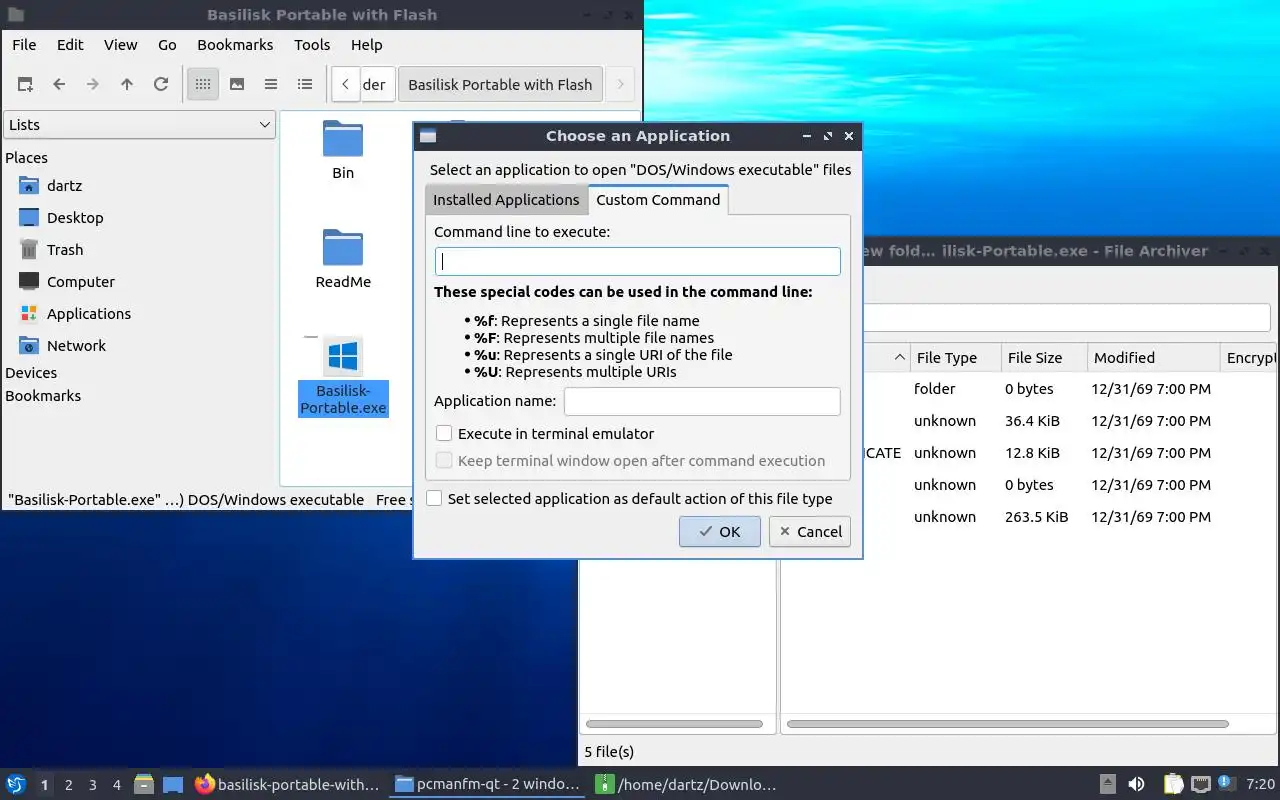Switch to icon view in file manager toolbar
The image size is (1280, 800).
point(203,85)
